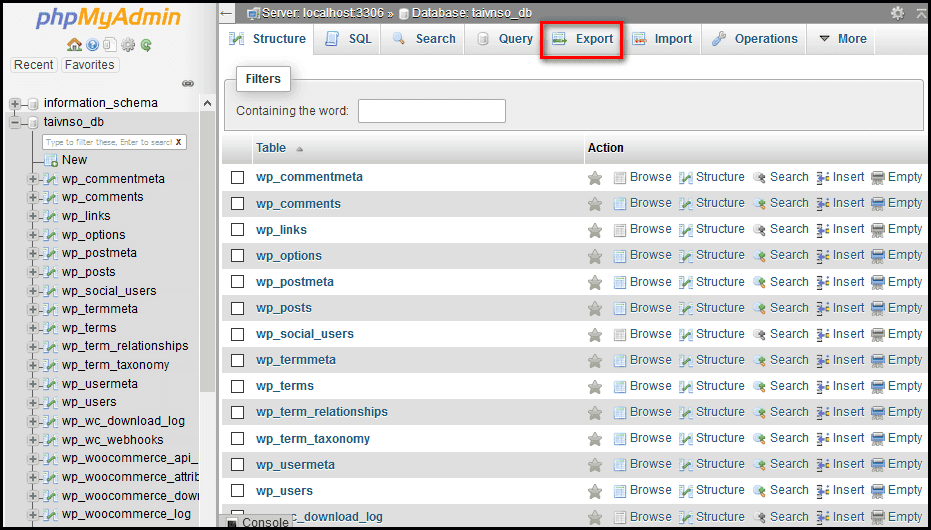Go to phpMyAdmin home via house icon
Screen dimensions: 931x530
point(74,45)
